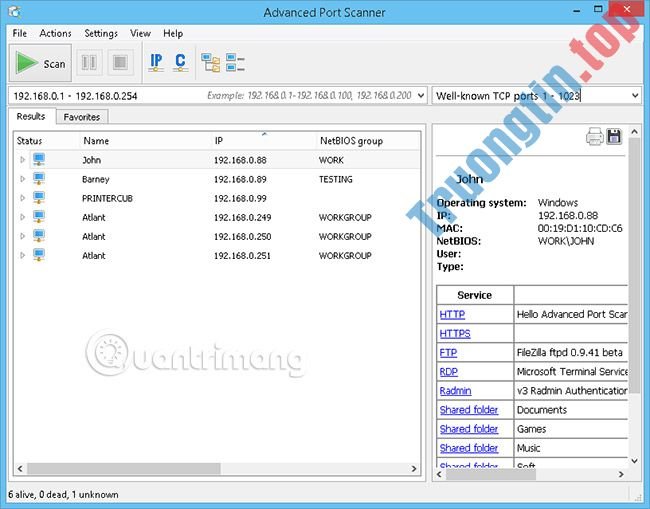Open the Radmin service link
650x509 pixels.
coord(455,390)
